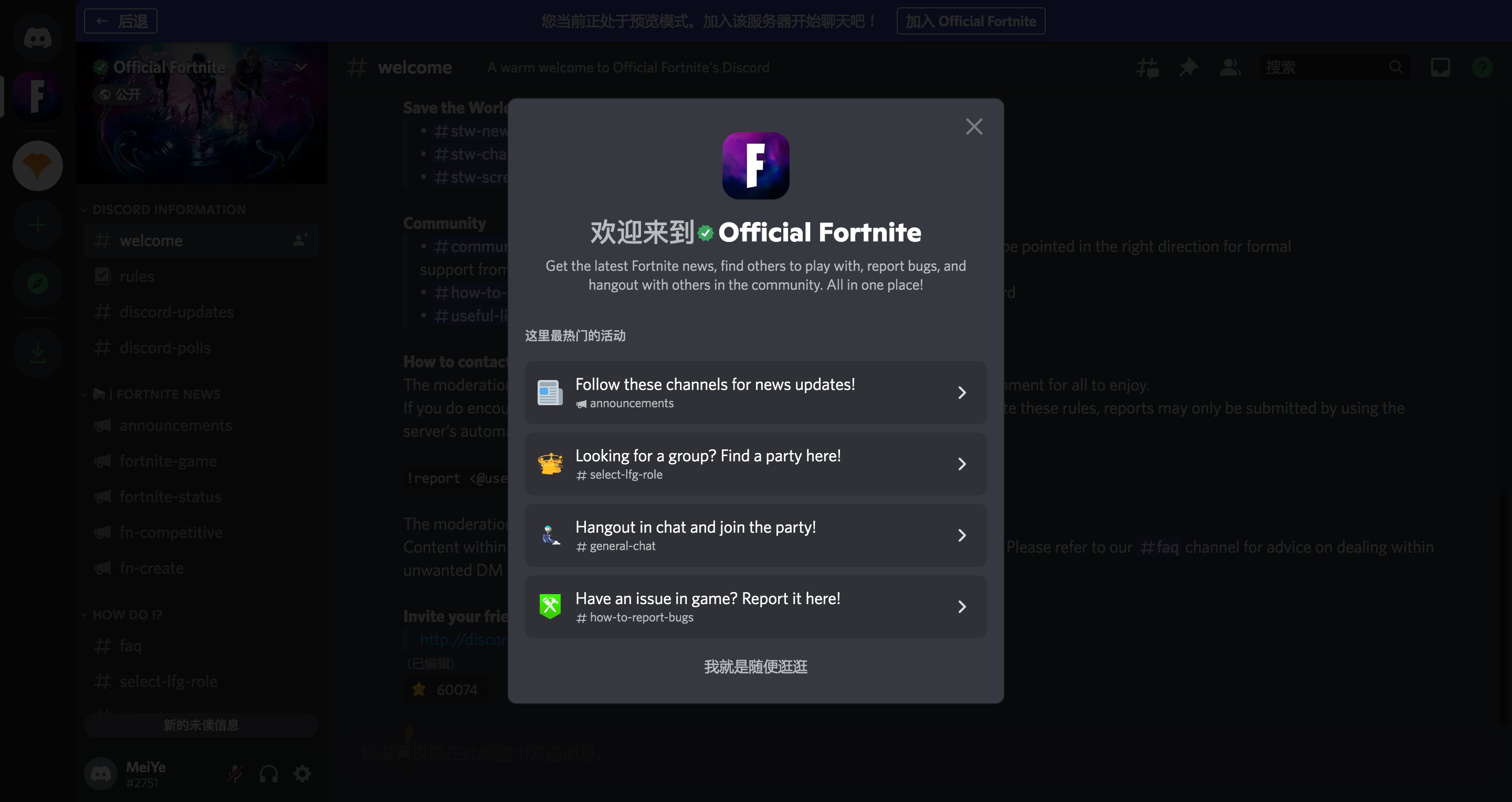The image size is (1512, 802).
Task: Select the select-lfg-role channel in sidebar
Action: click(201, 682)
